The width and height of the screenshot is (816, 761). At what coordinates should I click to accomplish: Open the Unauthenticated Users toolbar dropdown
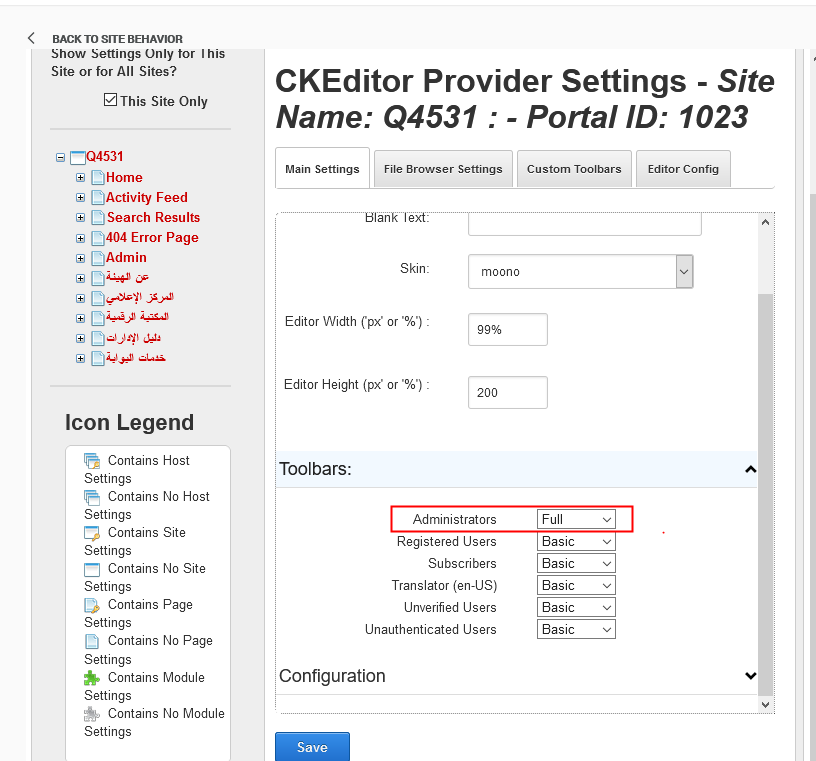point(576,629)
